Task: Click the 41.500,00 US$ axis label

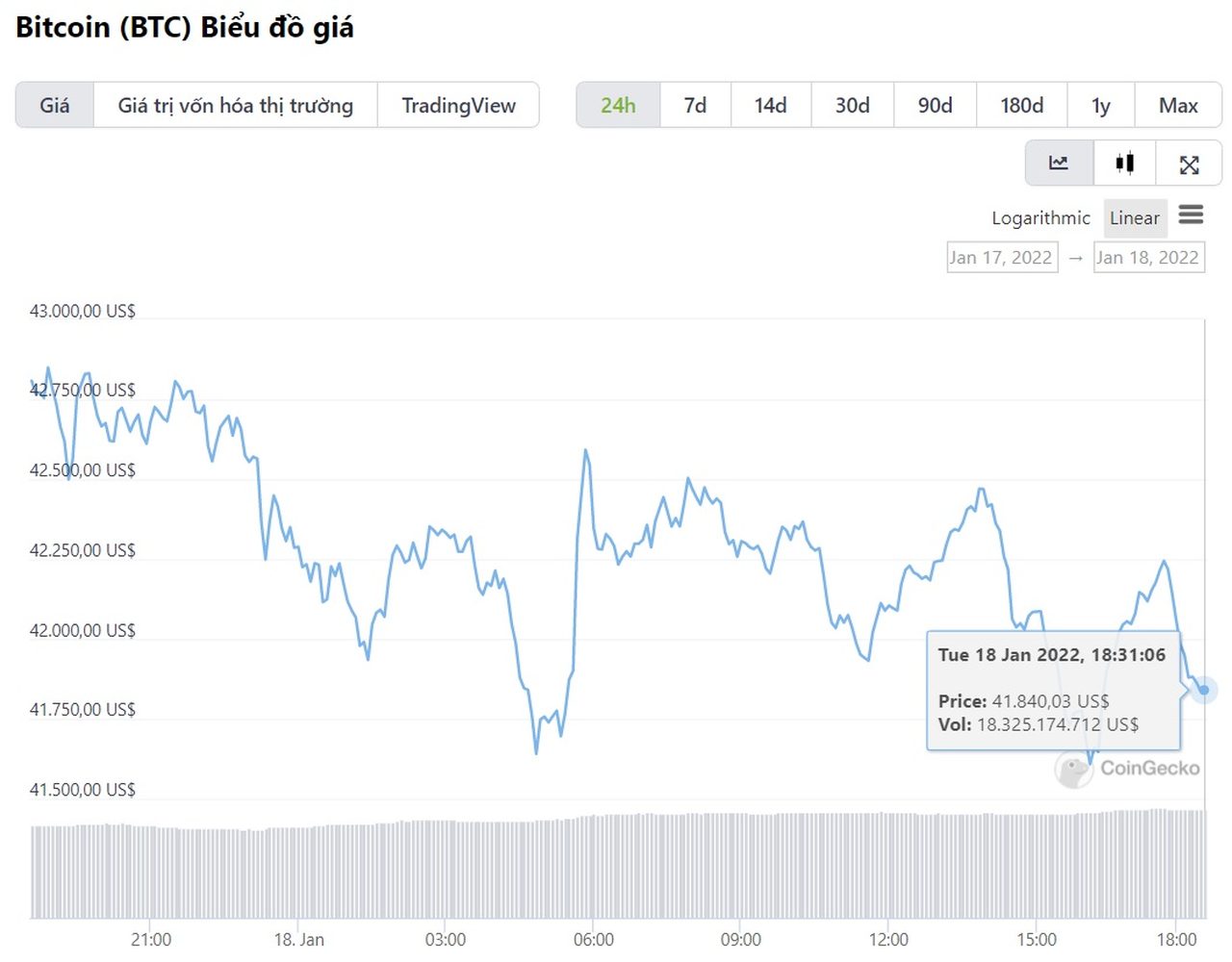Action: (83, 790)
